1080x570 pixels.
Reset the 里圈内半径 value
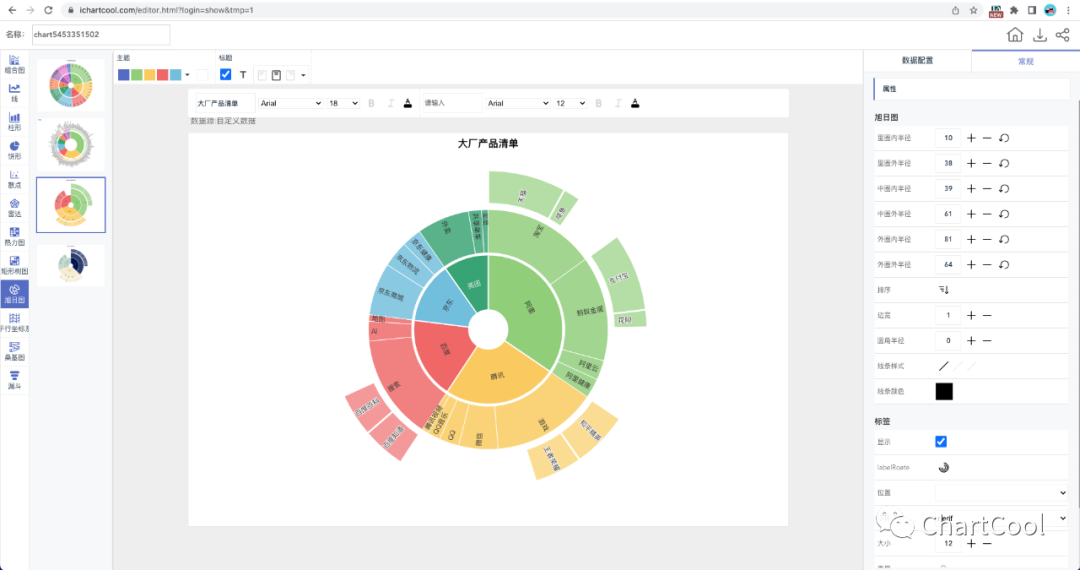pyautogui.click(x=1004, y=137)
